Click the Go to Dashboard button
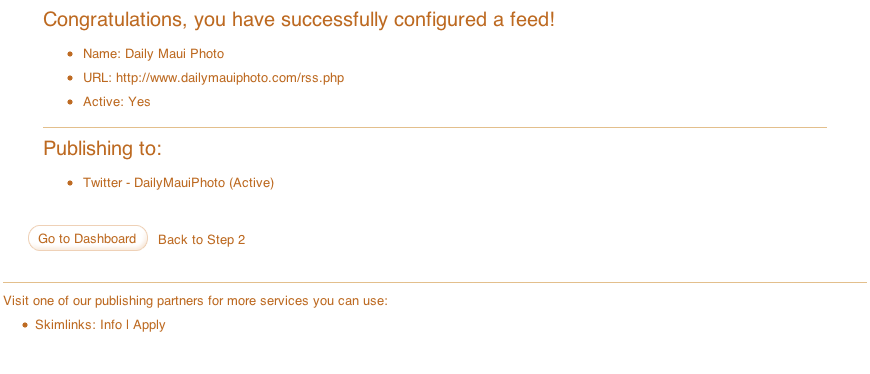 (88, 238)
